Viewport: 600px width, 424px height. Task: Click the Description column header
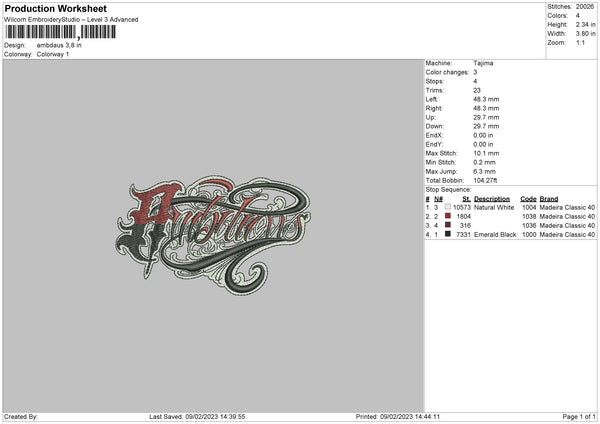(x=494, y=199)
